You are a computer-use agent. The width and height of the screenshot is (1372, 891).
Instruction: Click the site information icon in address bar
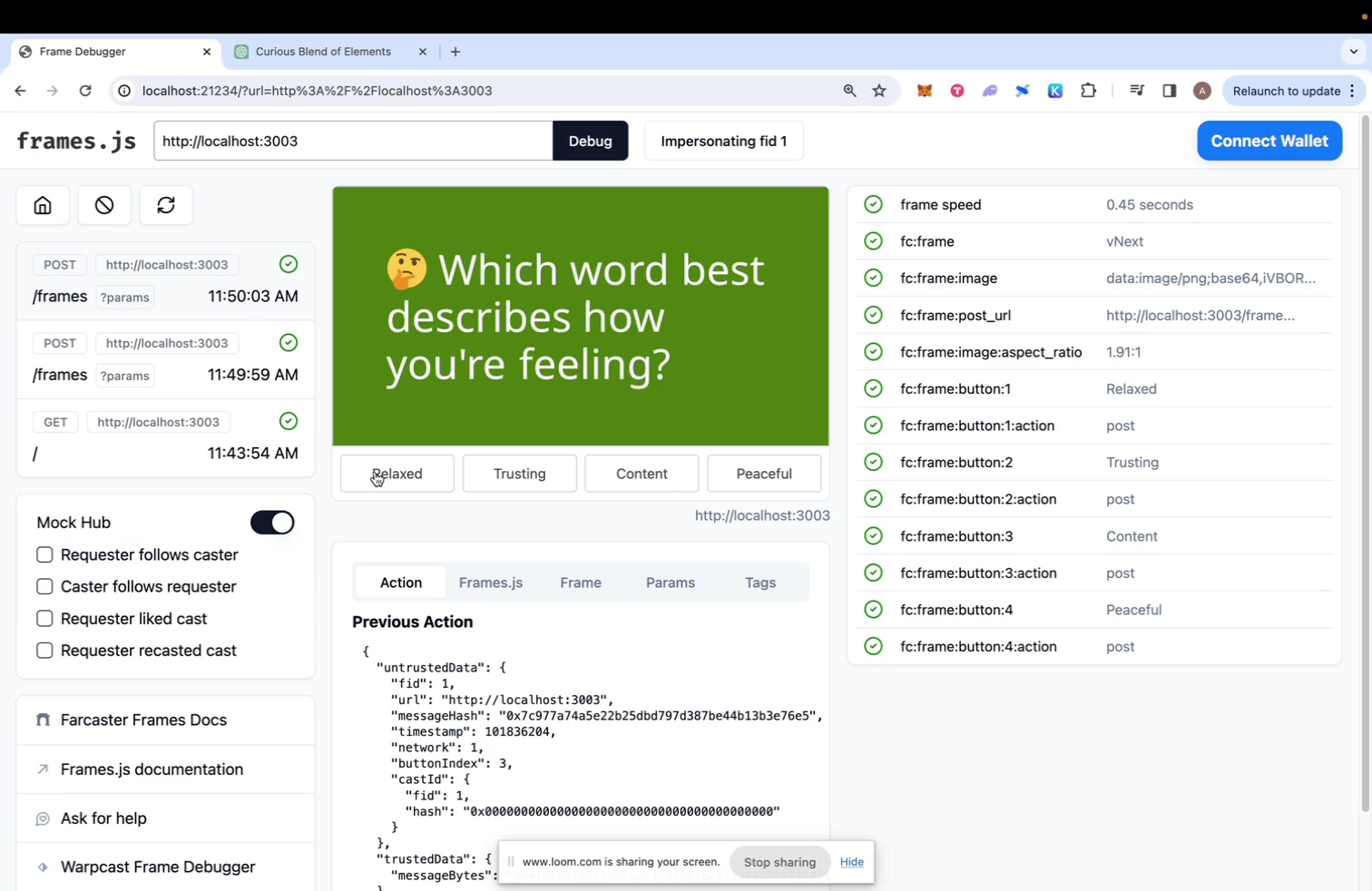coord(124,91)
